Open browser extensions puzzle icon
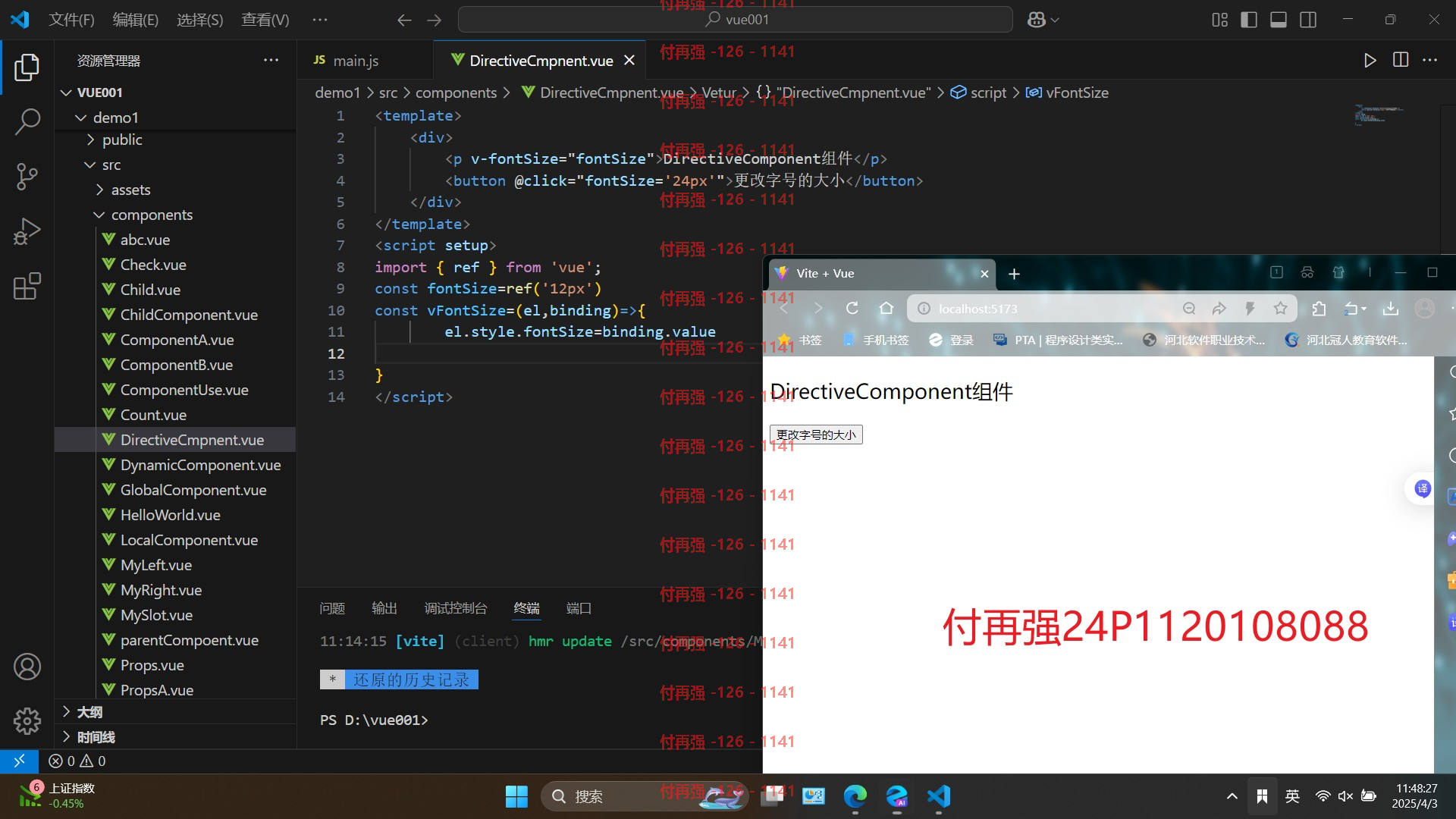 tap(1319, 309)
